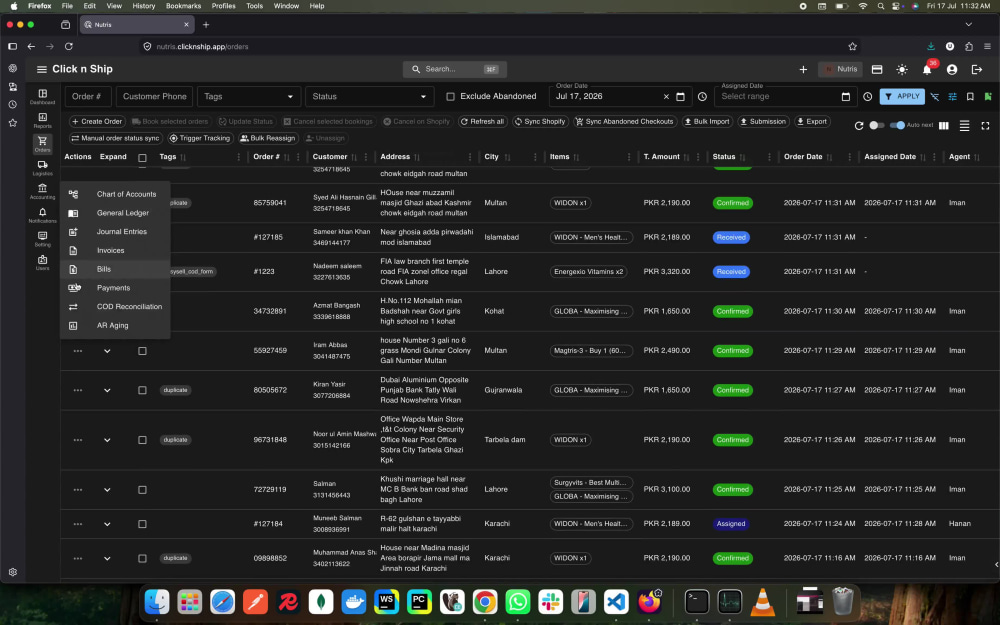Viewport: 1000px width, 625px height.
Task: Open advanced filter sliders icon
Action: coord(952,96)
